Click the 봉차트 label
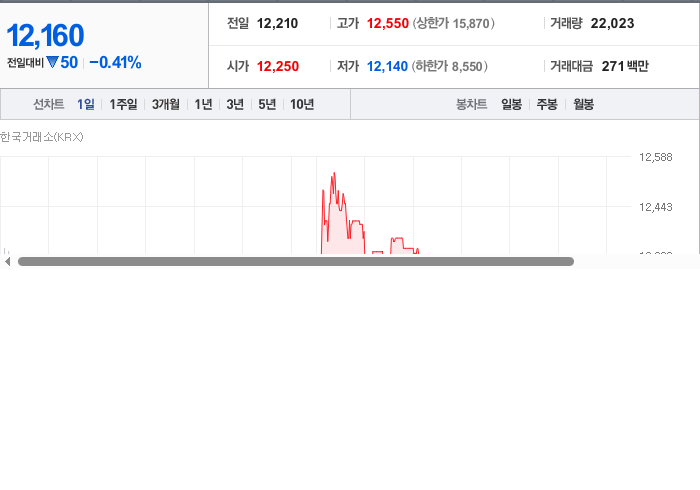700x490 pixels. click(471, 104)
